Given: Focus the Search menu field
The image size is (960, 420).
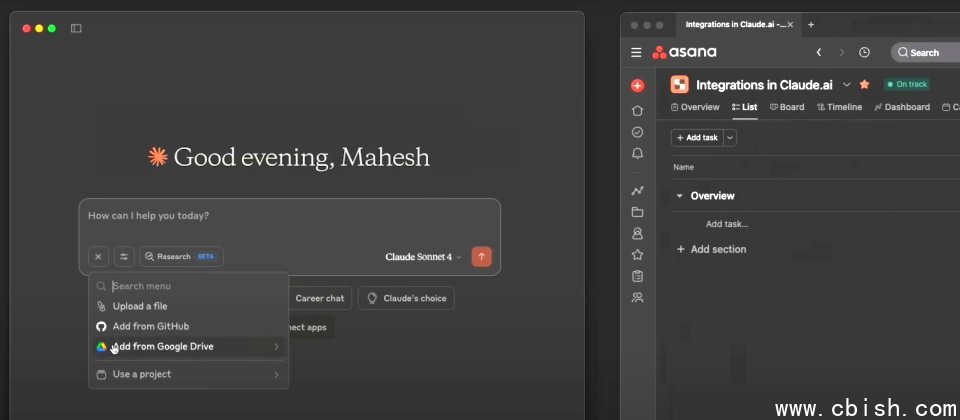Looking at the screenshot, I should click(189, 286).
